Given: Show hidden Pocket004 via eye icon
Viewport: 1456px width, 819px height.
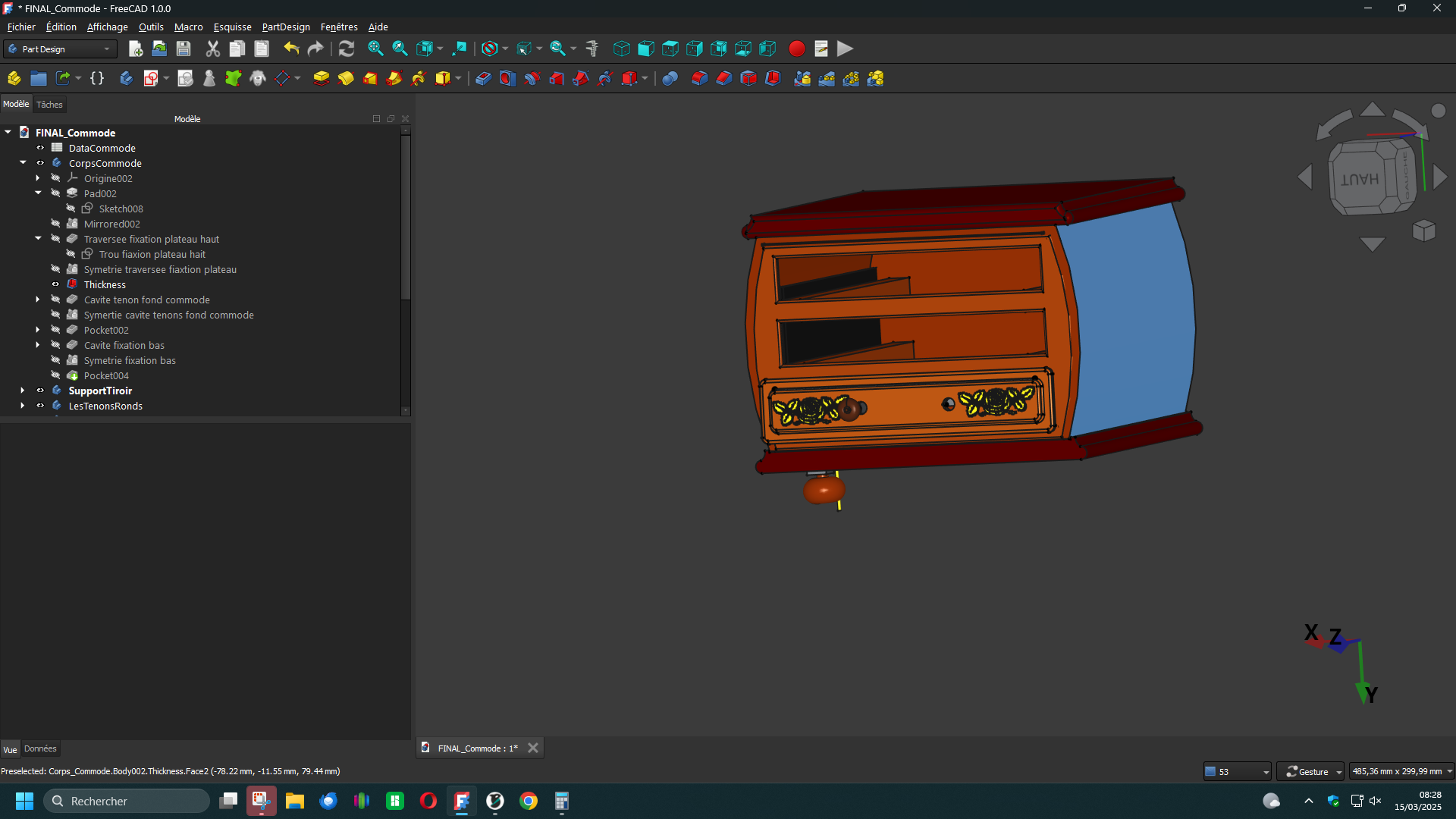Looking at the screenshot, I should tap(55, 375).
